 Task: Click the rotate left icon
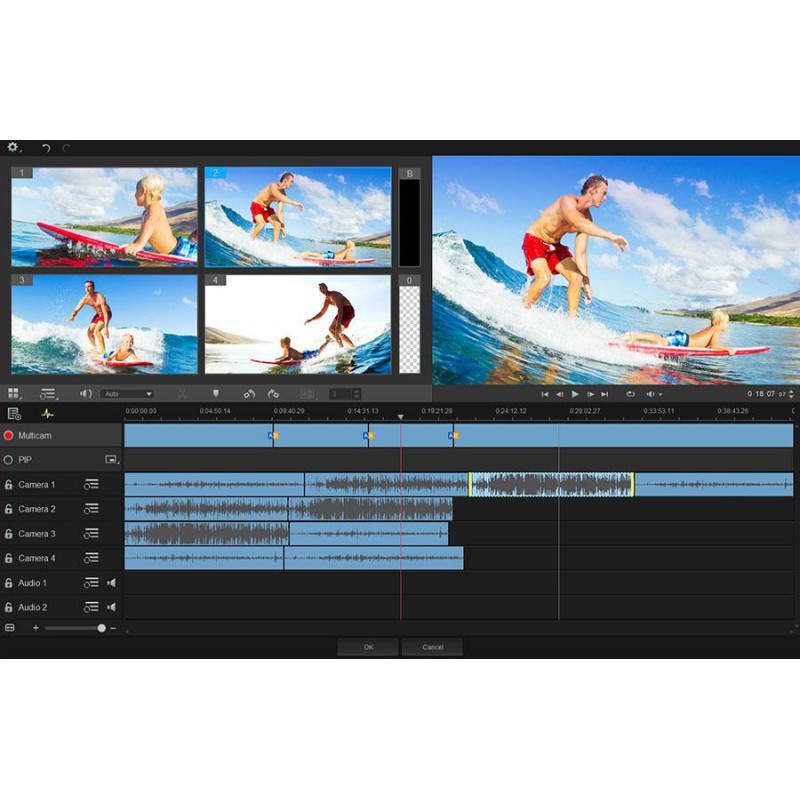(249, 394)
